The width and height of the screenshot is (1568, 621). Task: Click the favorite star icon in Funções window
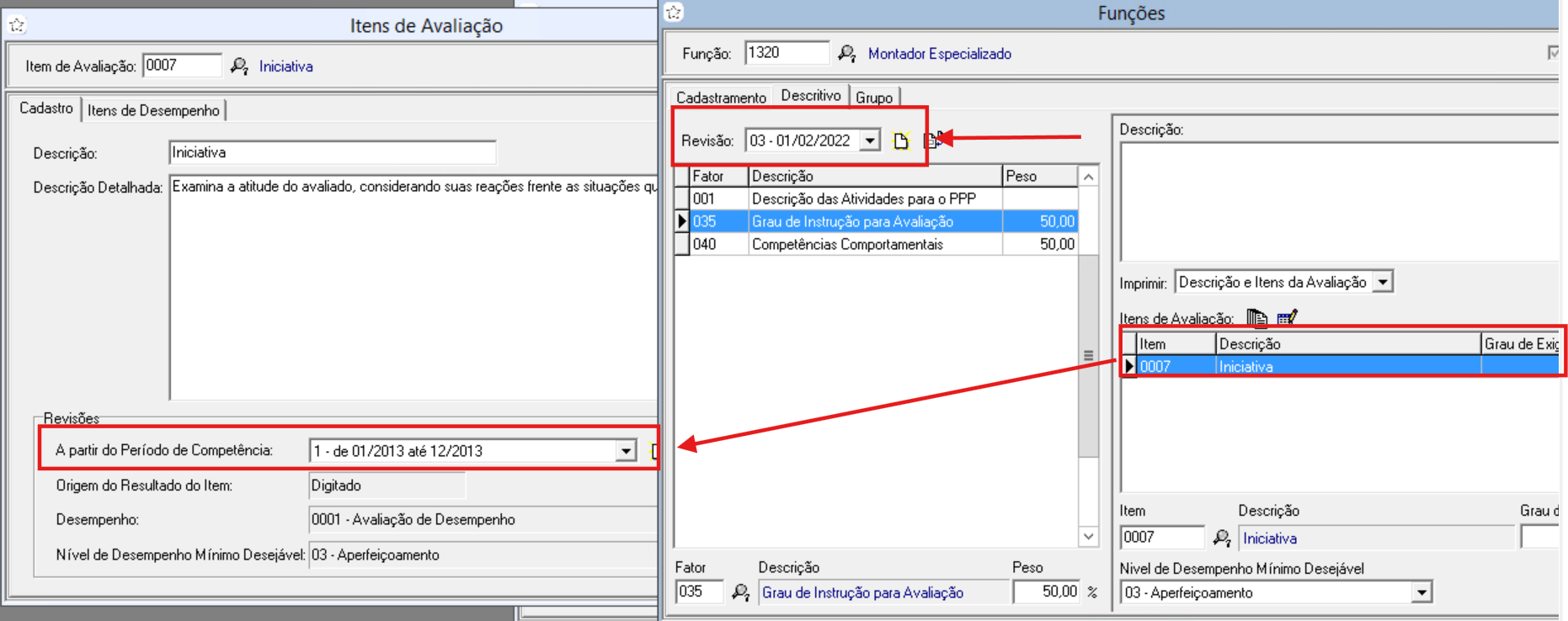click(675, 13)
